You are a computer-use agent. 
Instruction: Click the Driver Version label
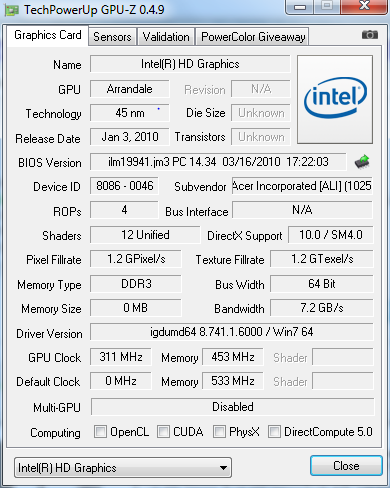(49, 334)
